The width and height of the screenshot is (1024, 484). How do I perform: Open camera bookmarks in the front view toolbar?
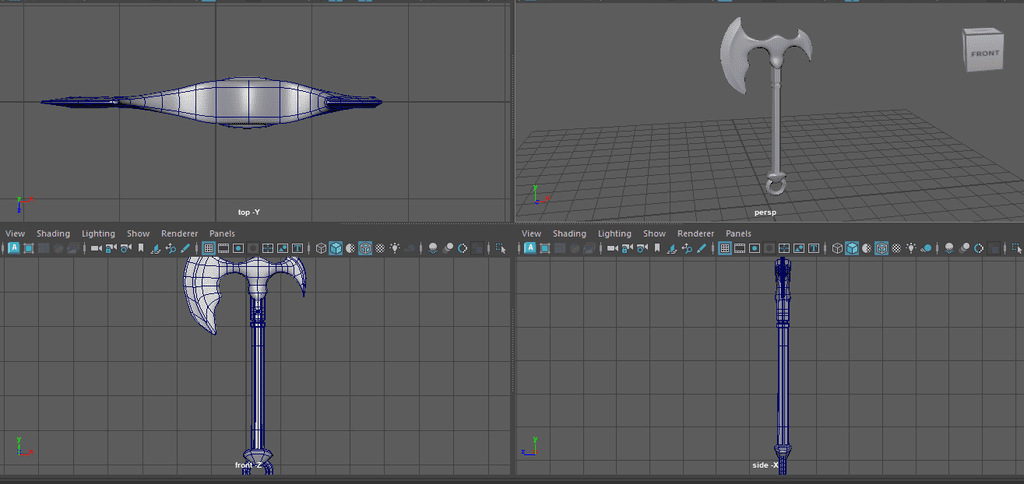[x=140, y=248]
